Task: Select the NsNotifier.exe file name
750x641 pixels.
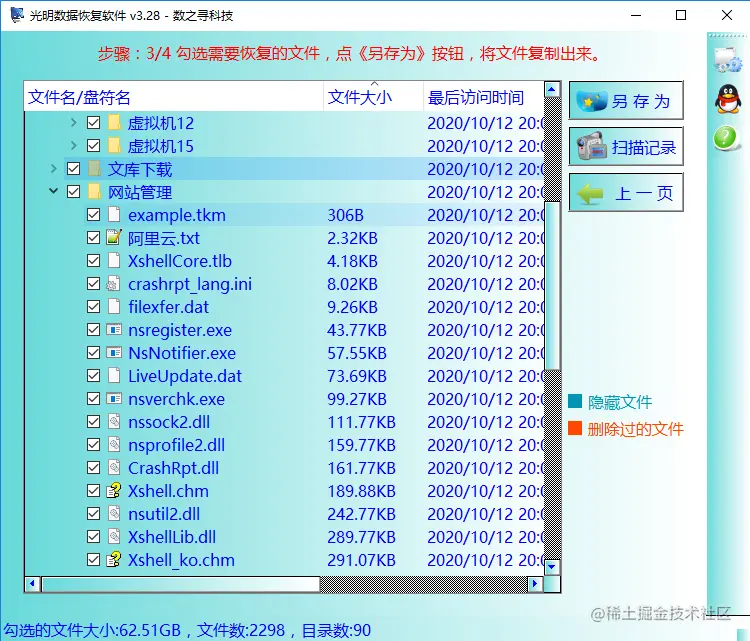Action: tap(182, 353)
